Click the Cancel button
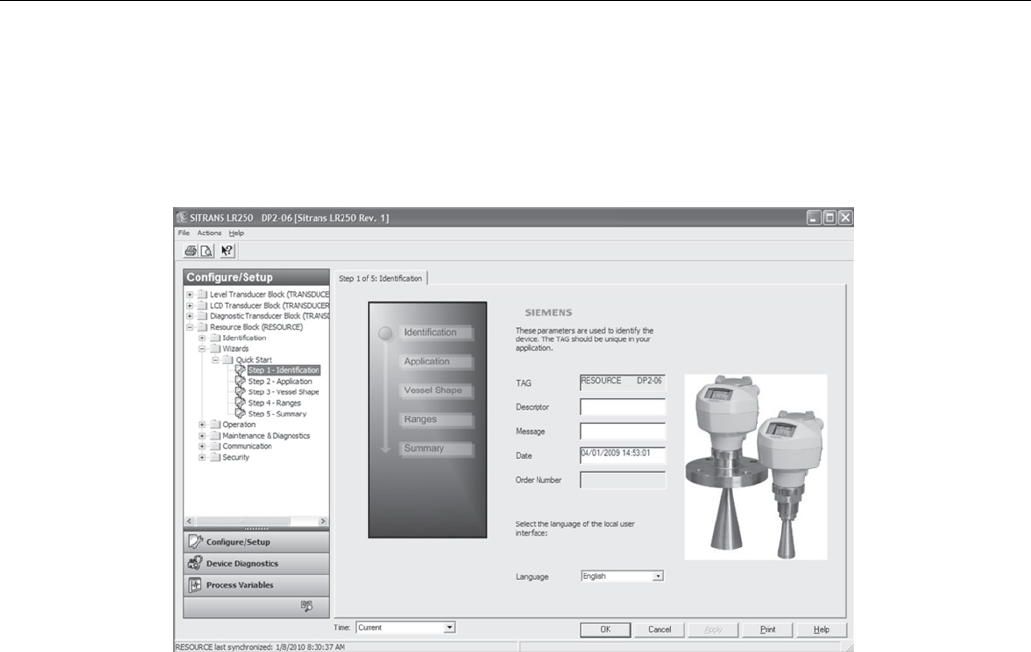Screen dimensions: 1031x652 [659, 630]
